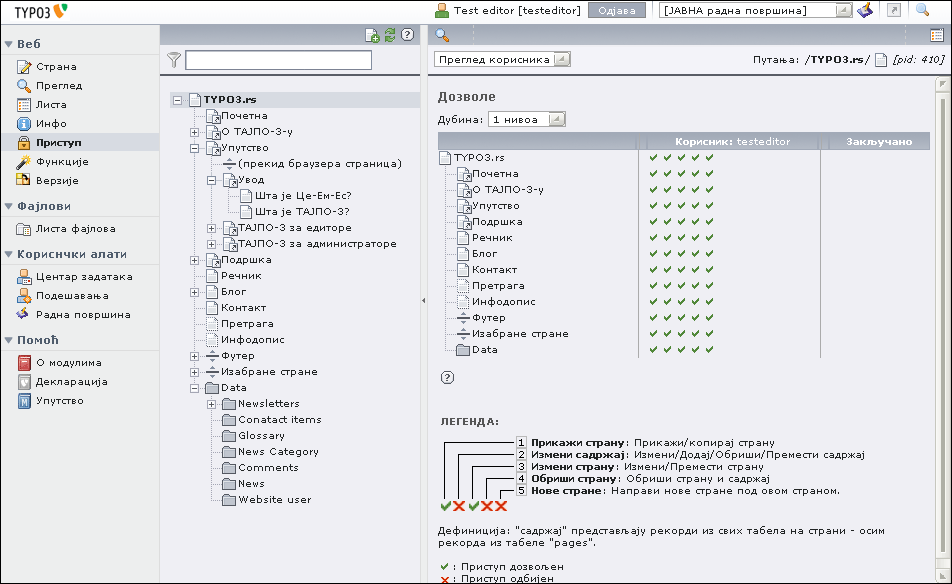Expand ТАЈПО-3 за администраторе node
The height and width of the screenshot is (584, 952).
pyautogui.click(x=211, y=245)
